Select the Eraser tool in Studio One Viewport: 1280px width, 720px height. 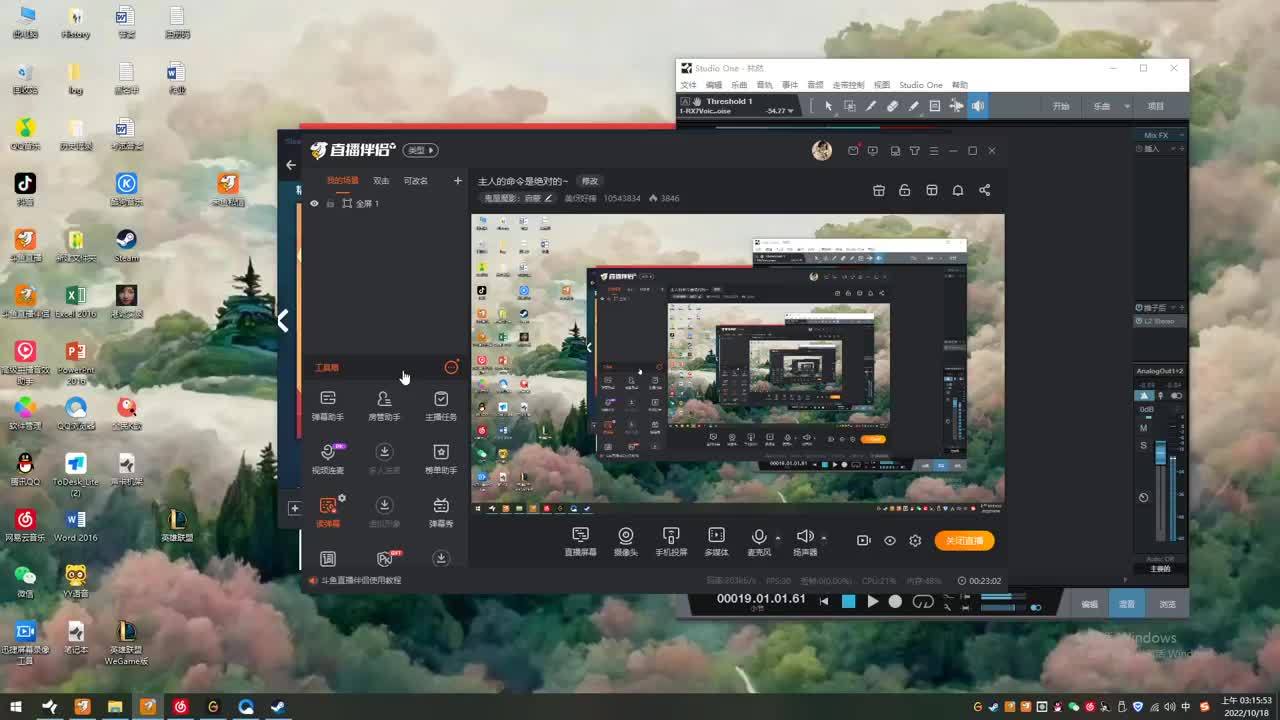tap(892, 106)
